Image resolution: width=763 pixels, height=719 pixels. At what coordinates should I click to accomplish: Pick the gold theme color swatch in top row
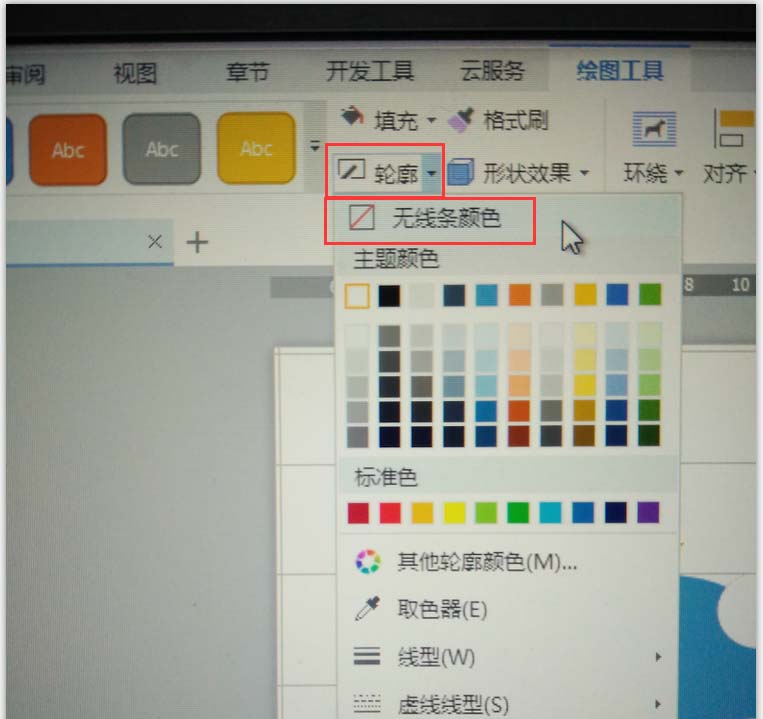(585, 295)
